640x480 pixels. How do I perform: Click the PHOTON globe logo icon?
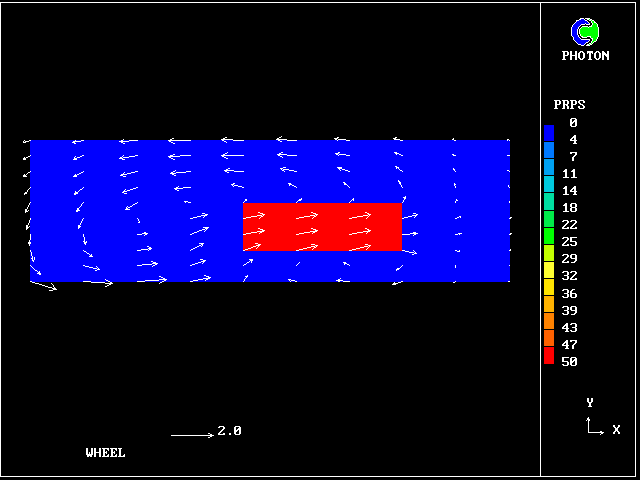(585, 32)
